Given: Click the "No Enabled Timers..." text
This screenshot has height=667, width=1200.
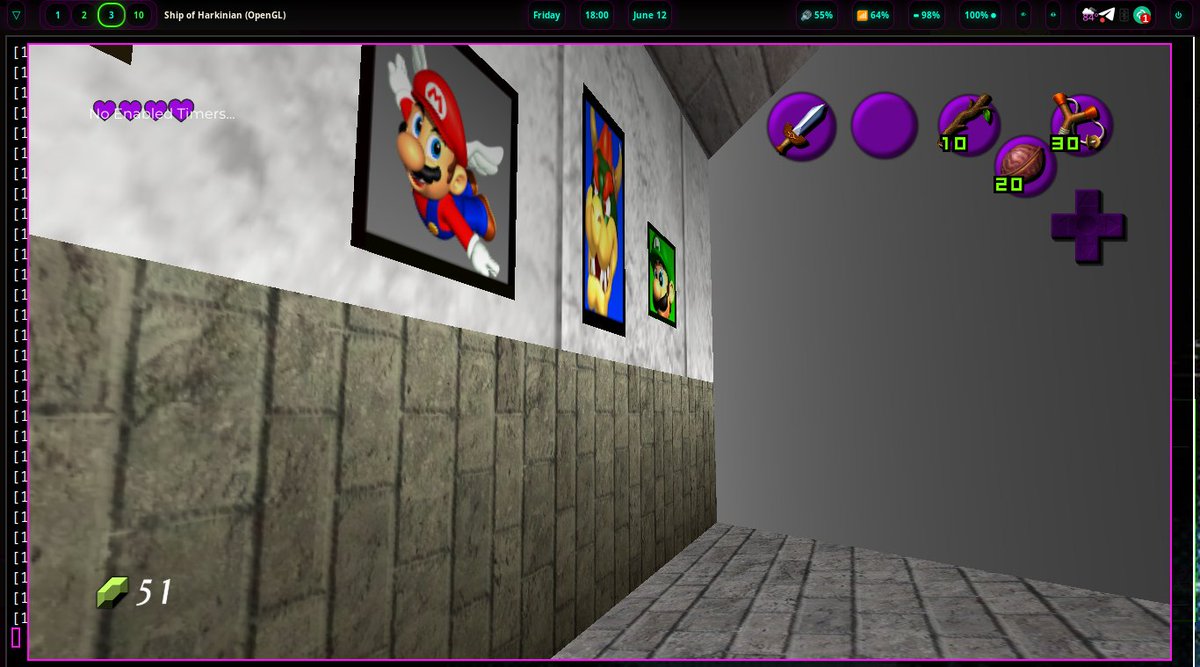Looking at the screenshot, I should (x=162, y=114).
